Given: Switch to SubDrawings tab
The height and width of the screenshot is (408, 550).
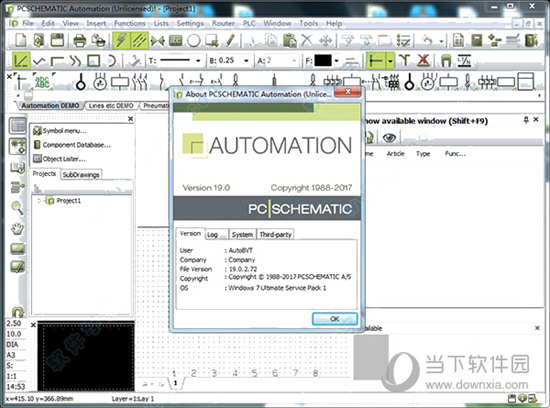Looking at the screenshot, I should pos(81,175).
